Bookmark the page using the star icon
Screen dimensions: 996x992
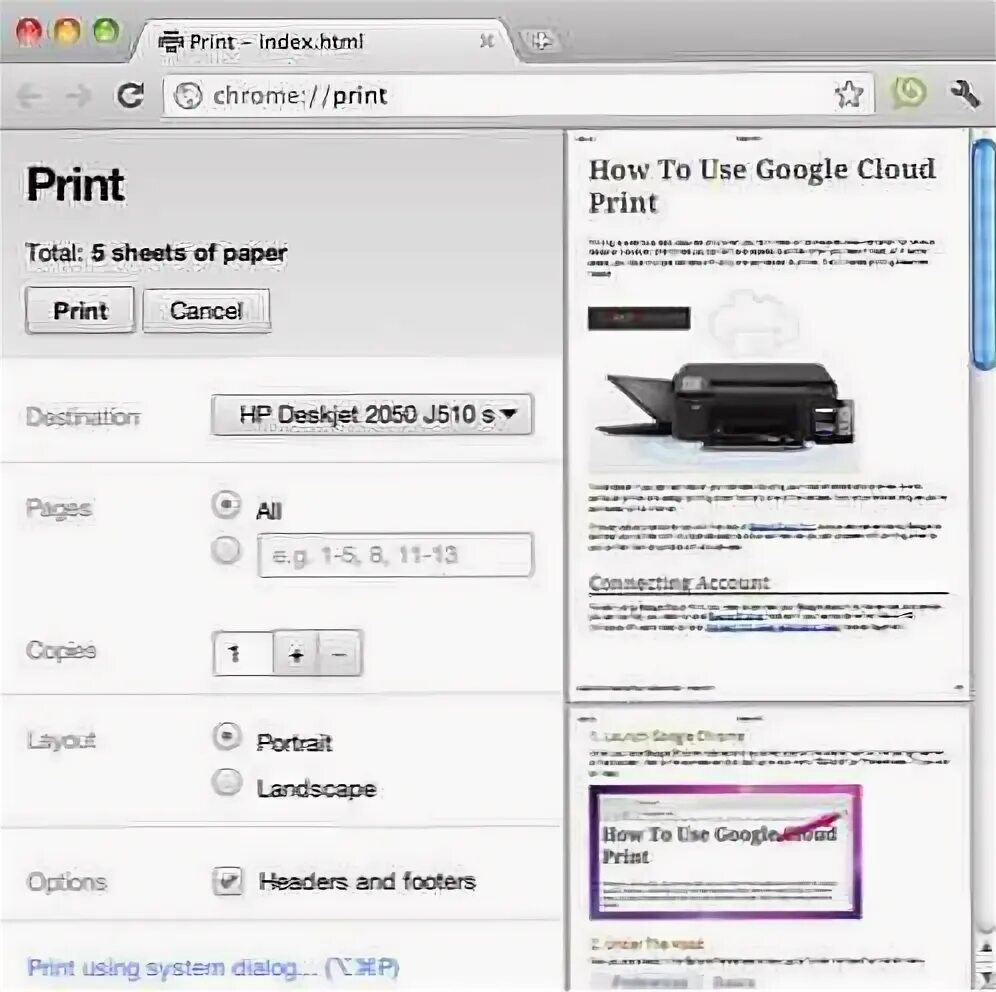(x=850, y=95)
